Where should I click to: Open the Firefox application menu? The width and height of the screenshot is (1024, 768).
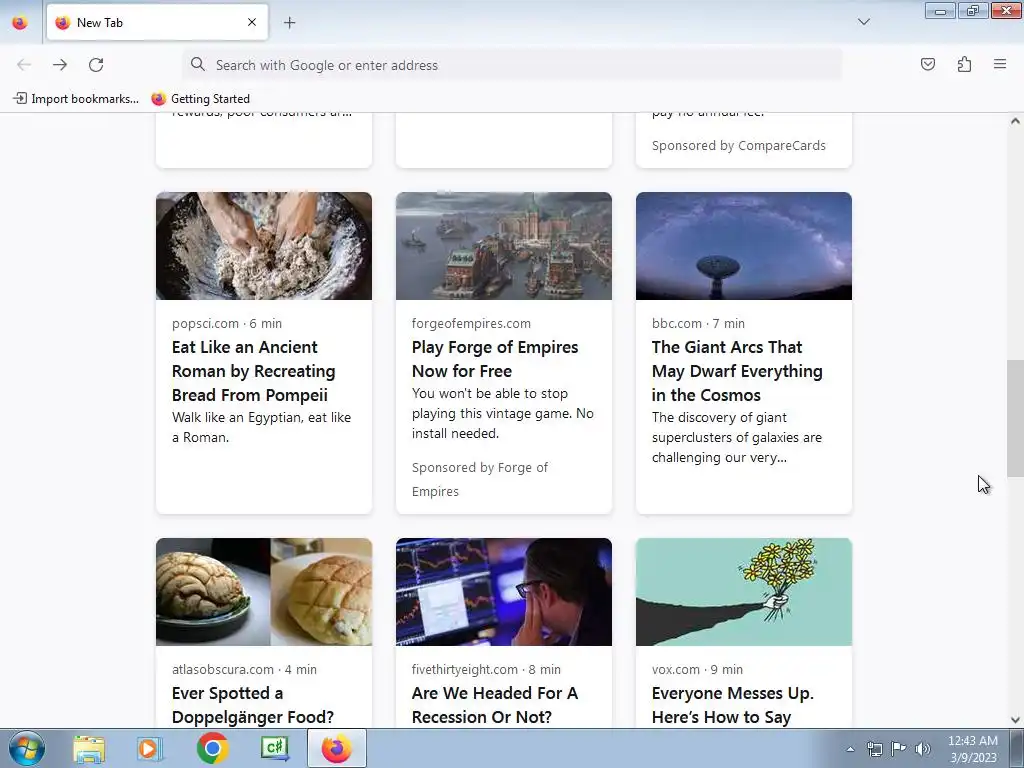coord(1000,64)
